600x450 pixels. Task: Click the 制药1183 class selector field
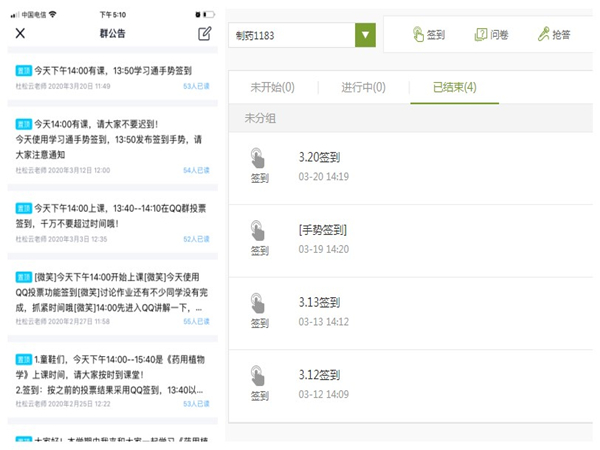click(x=292, y=35)
